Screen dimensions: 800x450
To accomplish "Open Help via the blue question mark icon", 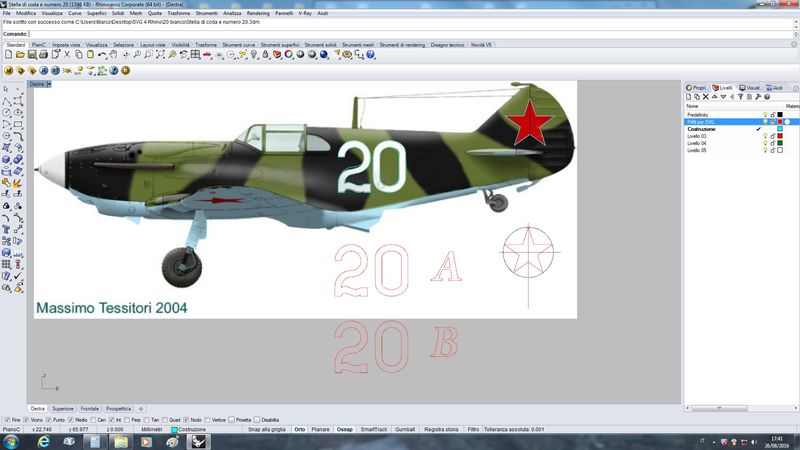I will point(370,55).
